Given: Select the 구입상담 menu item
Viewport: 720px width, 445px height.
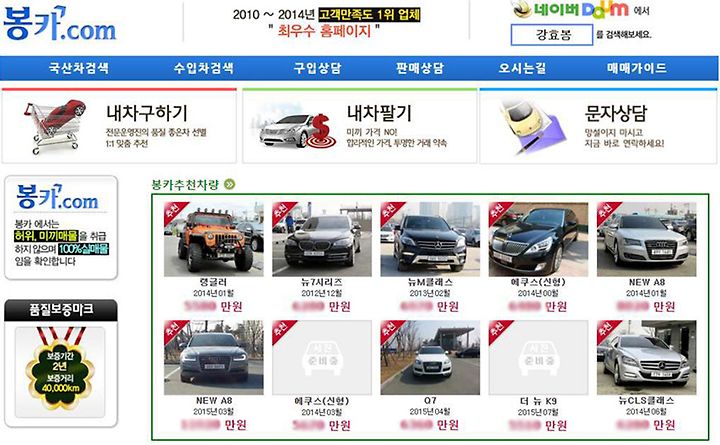Looking at the screenshot, I should pyautogui.click(x=317, y=68).
